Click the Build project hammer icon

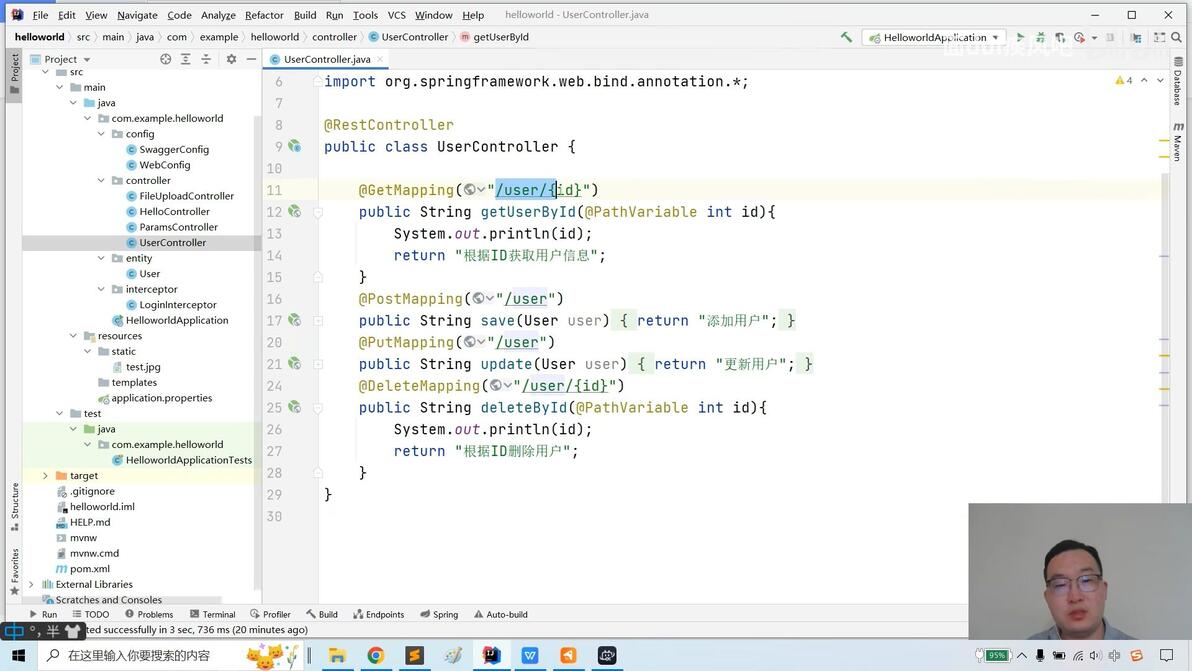pos(846,36)
